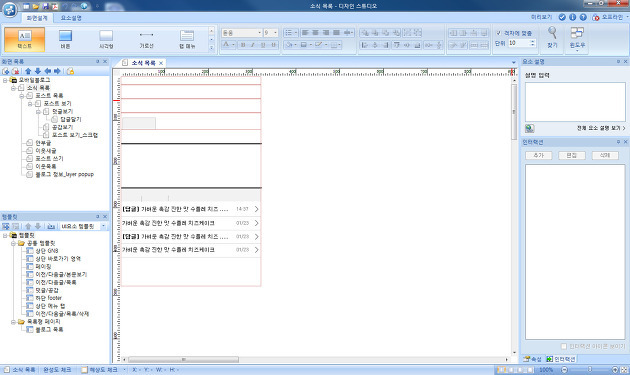Click the open folder quick-access icon

coord(35,6)
